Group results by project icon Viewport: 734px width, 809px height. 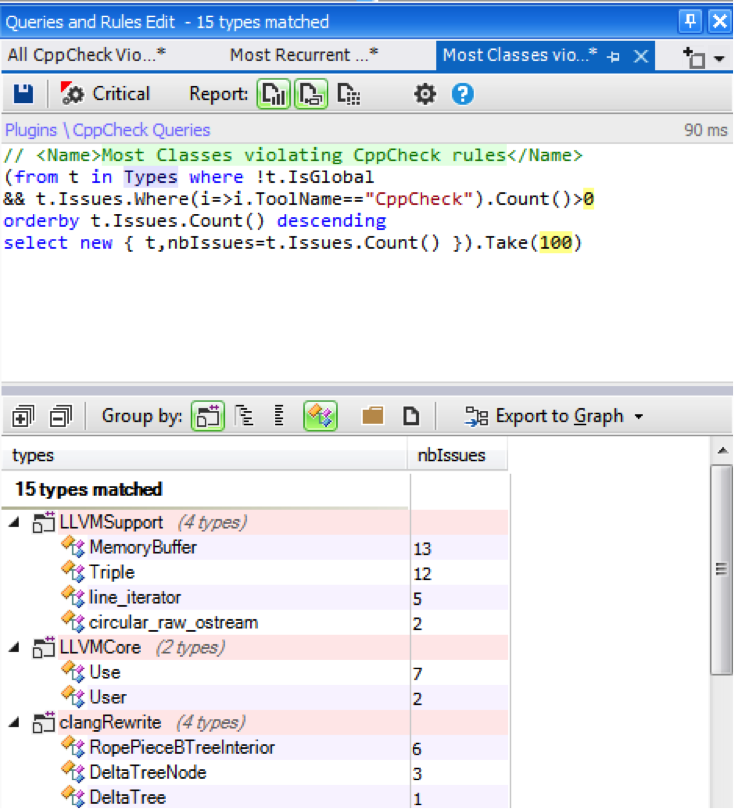[x=208, y=416]
